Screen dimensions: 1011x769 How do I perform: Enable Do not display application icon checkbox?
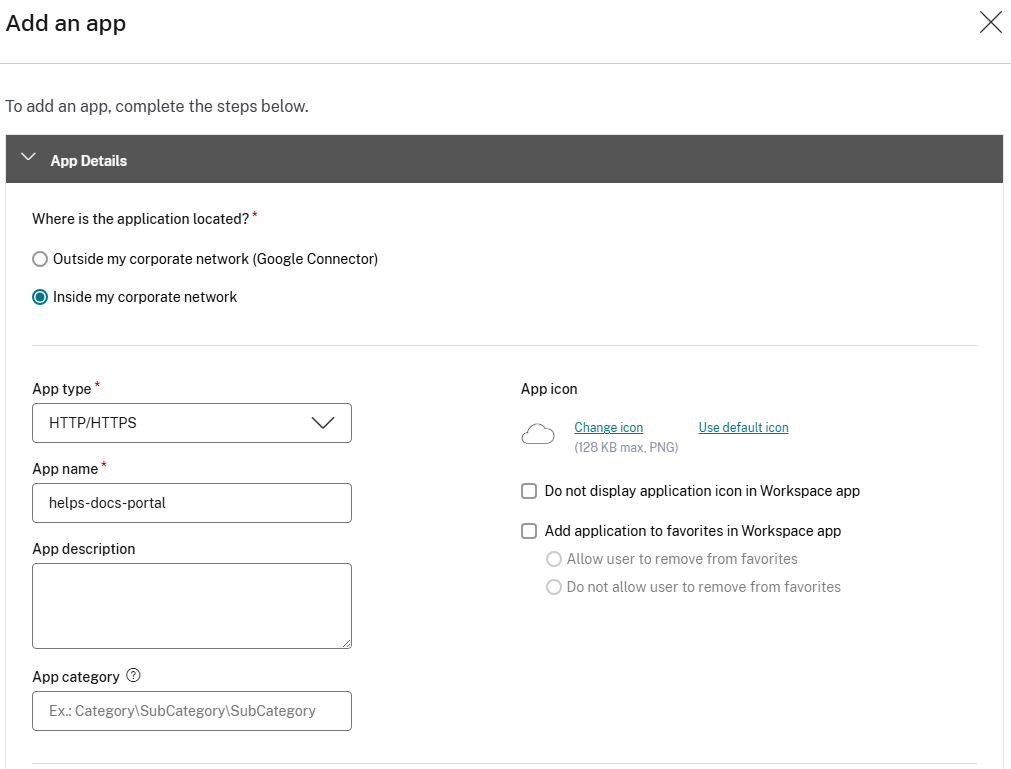(529, 491)
